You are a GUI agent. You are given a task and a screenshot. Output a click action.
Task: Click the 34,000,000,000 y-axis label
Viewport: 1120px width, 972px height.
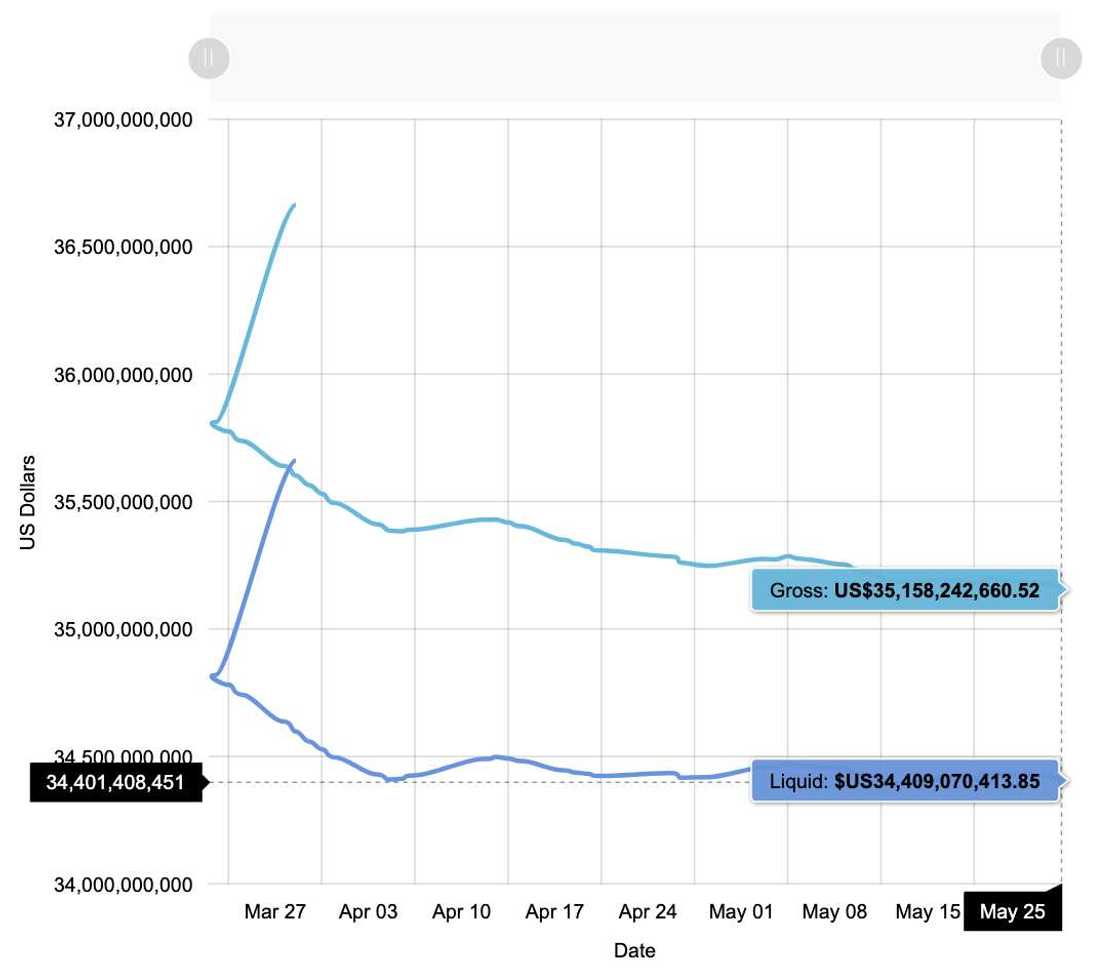point(123,884)
